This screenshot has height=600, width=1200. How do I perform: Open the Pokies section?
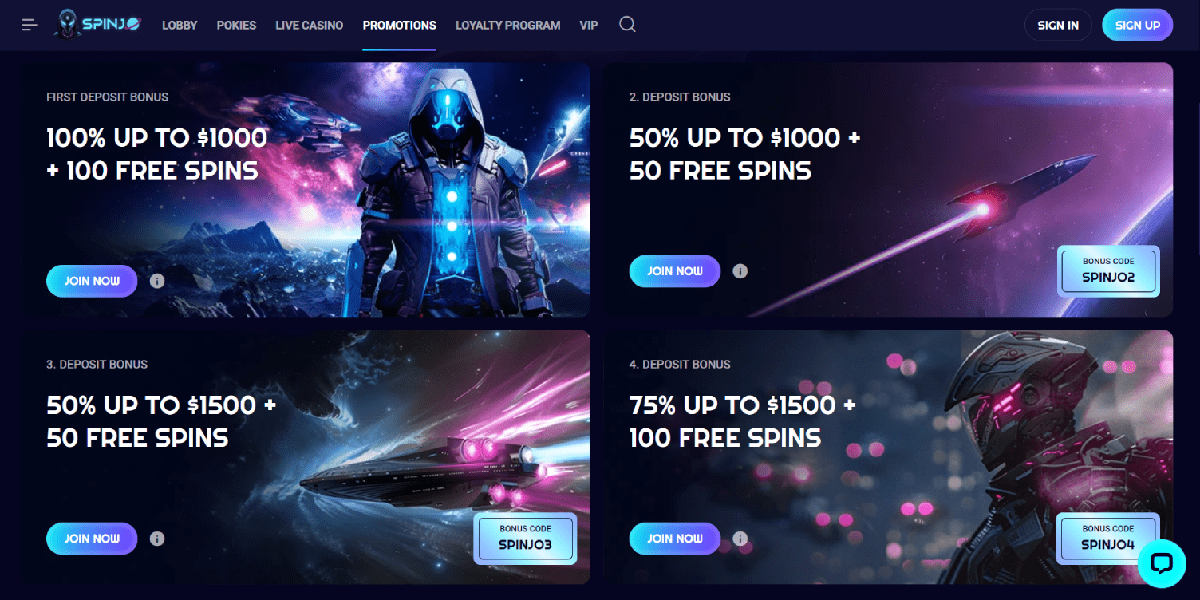[x=237, y=26]
